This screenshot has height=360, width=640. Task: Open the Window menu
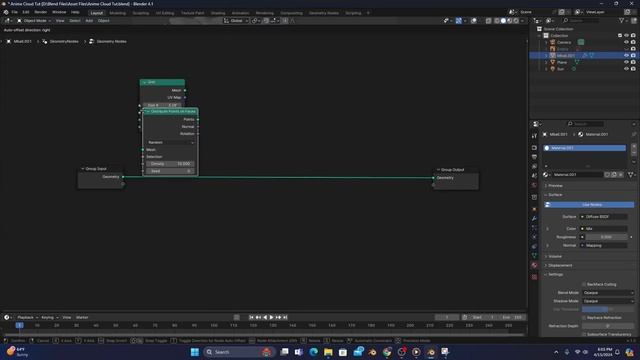[x=59, y=12]
